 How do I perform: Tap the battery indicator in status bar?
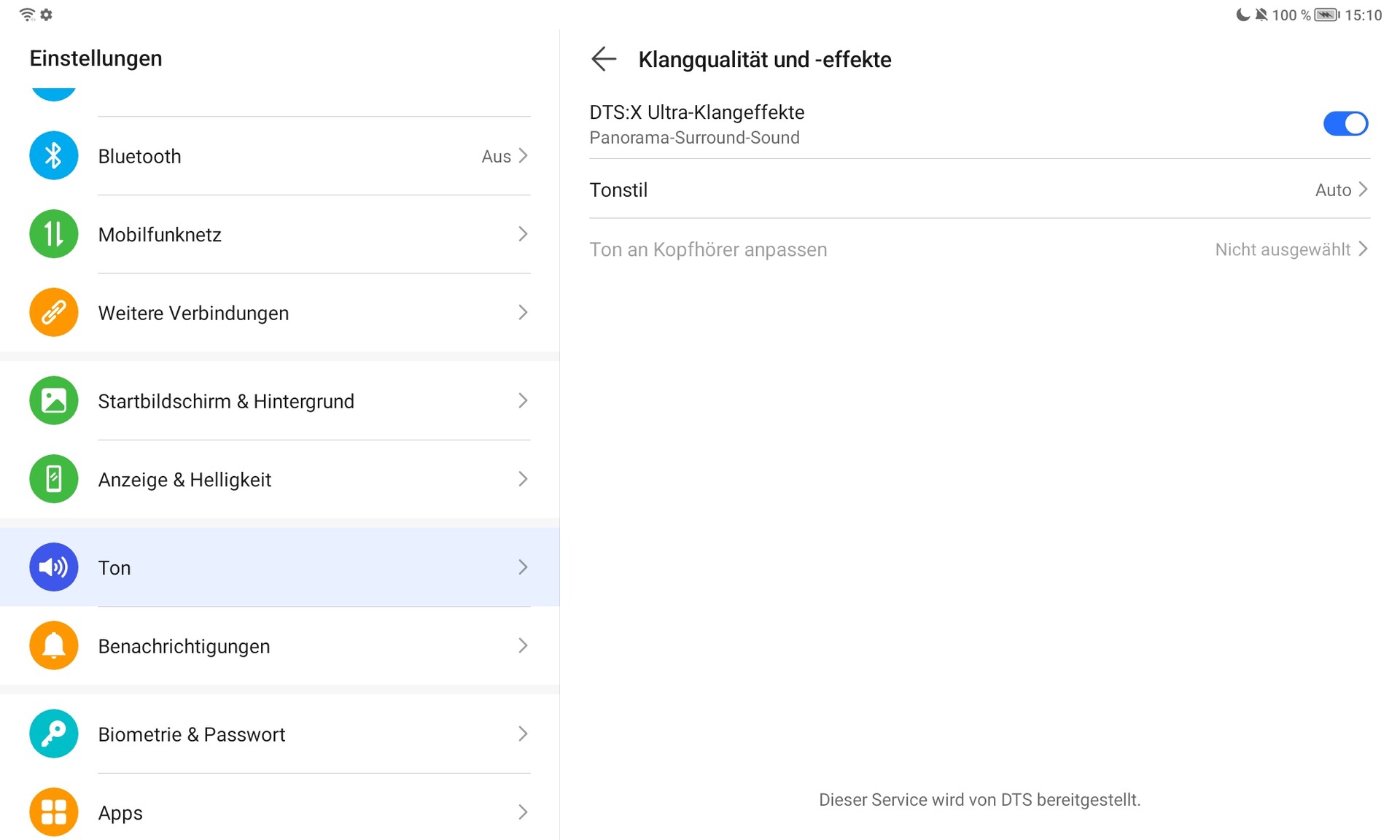point(1326,15)
